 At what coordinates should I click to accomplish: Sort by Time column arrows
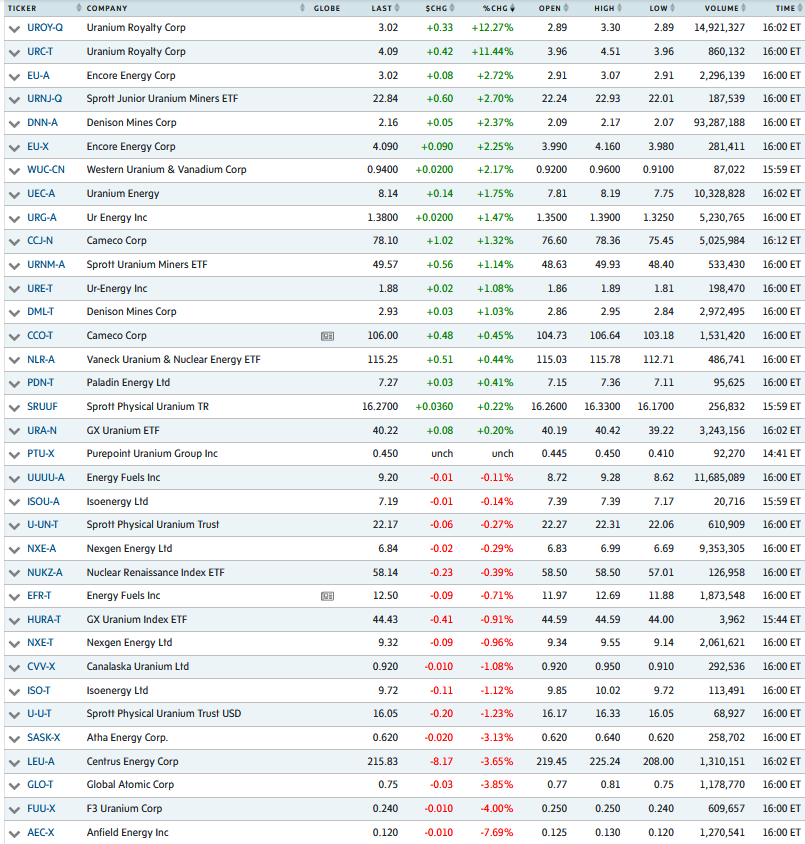pyautogui.click(x=800, y=8)
